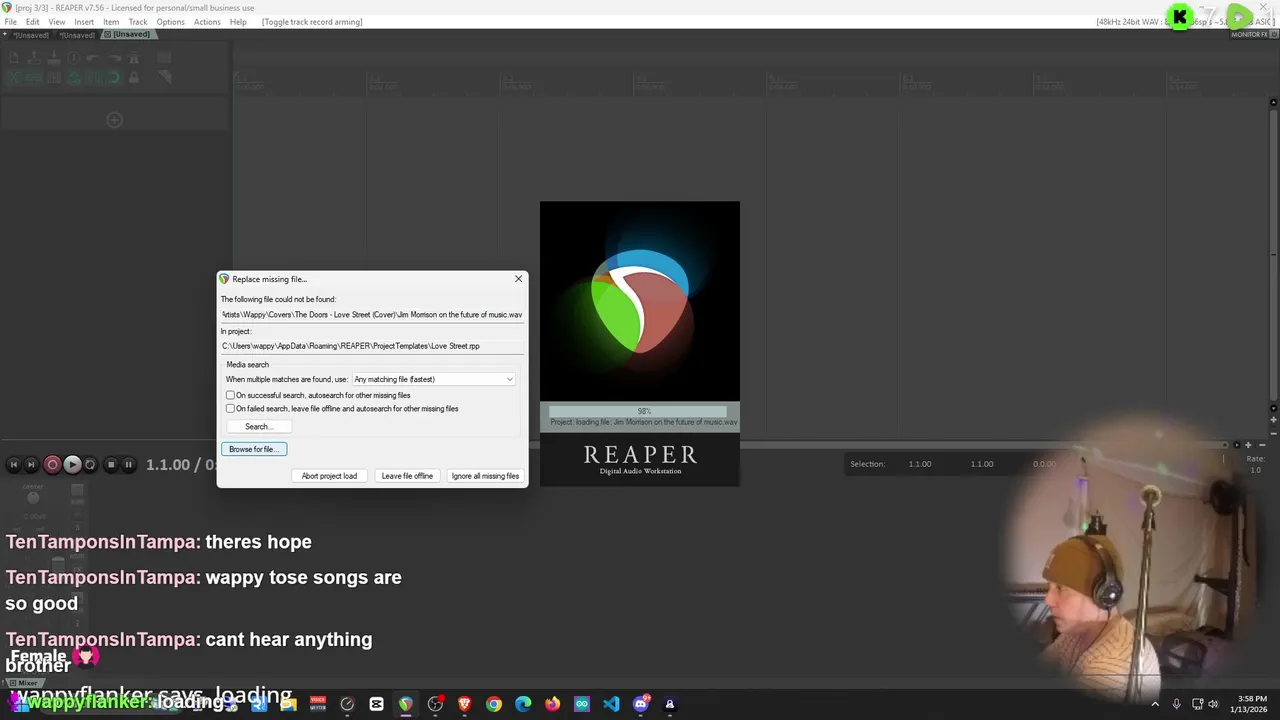Click the Love Street.rpp project path field
1280x720 pixels.
point(372,346)
